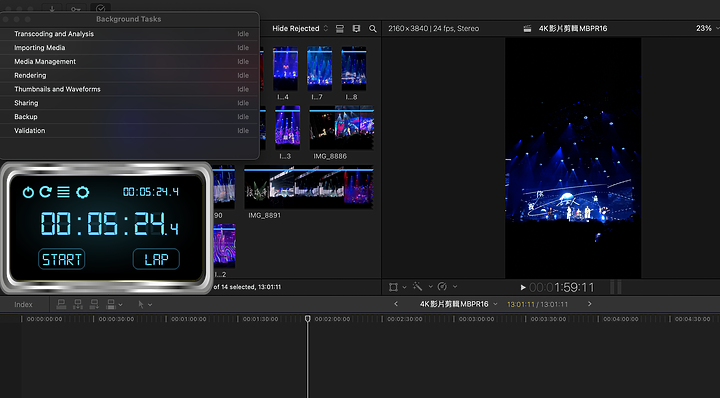The image size is (720, 398).
Task: Select the Transform tool icon below viewer
Action: pos(393,287)
